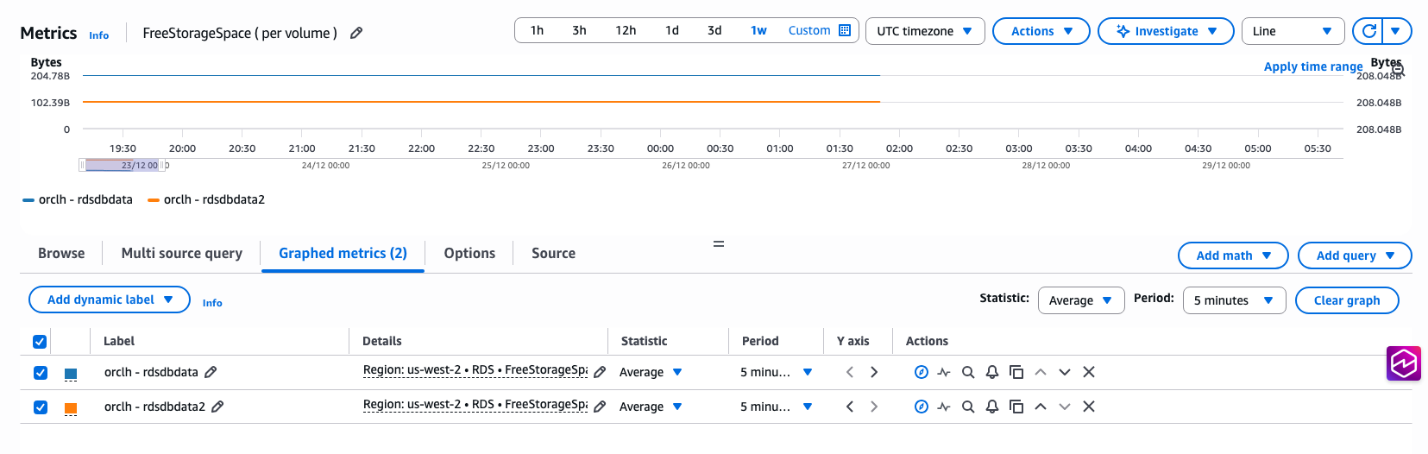Click the search icon in the orclh - rdsdbdata2 row

coord(968,407)
